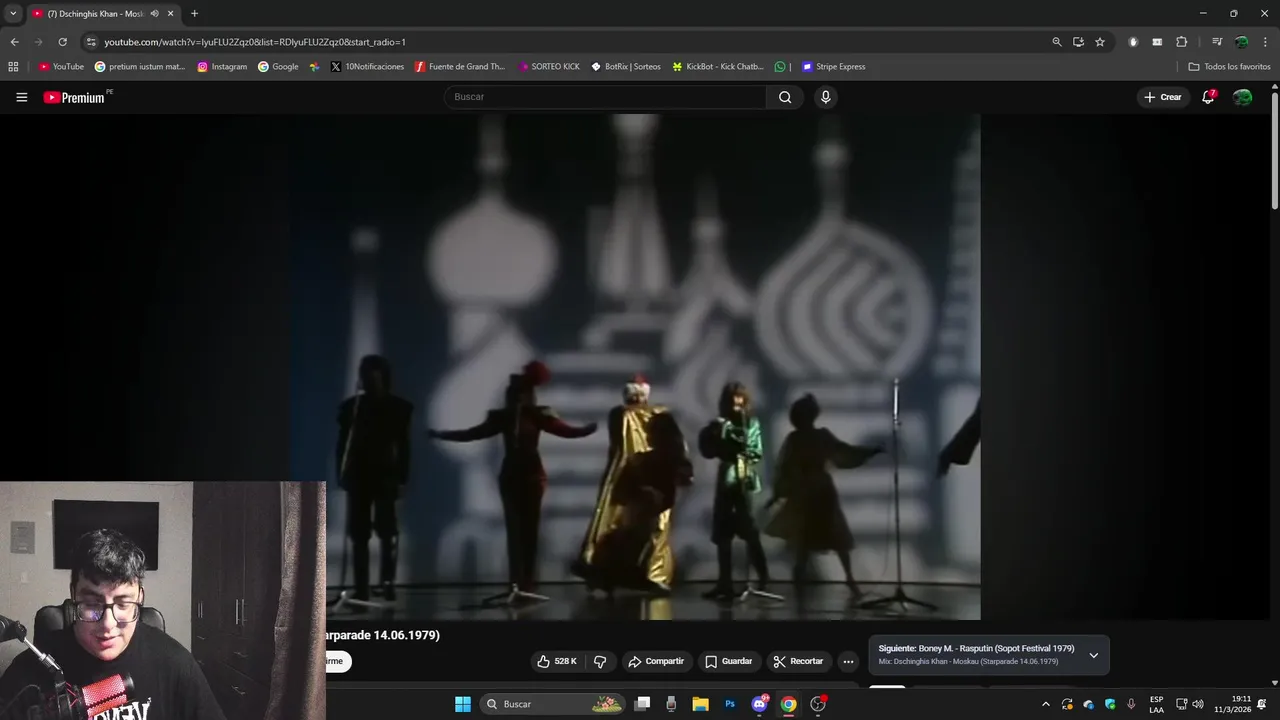The height and width of the screenshot is (720, 1280).
Task: Click the YouTube URL in the address bar
Action: point(255,42)
